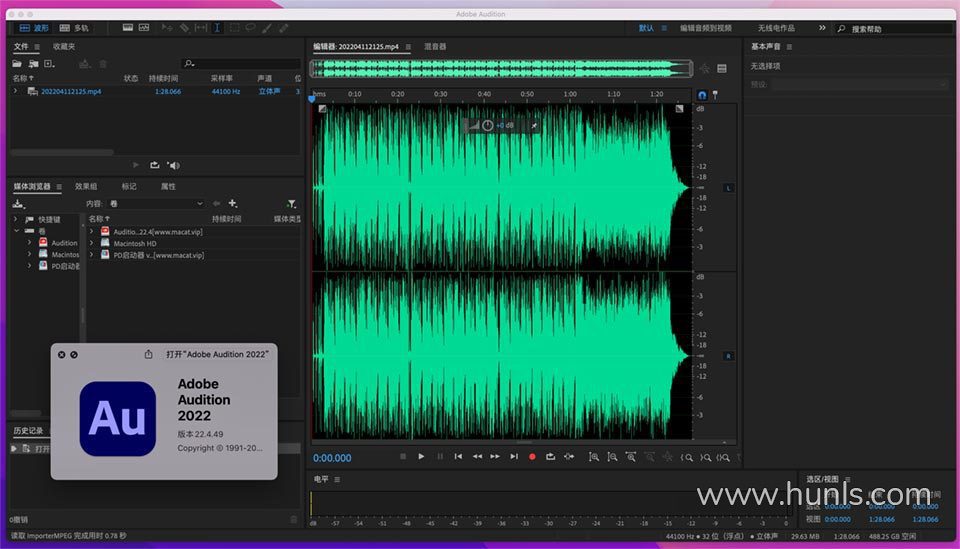Select the Spot Healing Brush tool

pos(283,28)
